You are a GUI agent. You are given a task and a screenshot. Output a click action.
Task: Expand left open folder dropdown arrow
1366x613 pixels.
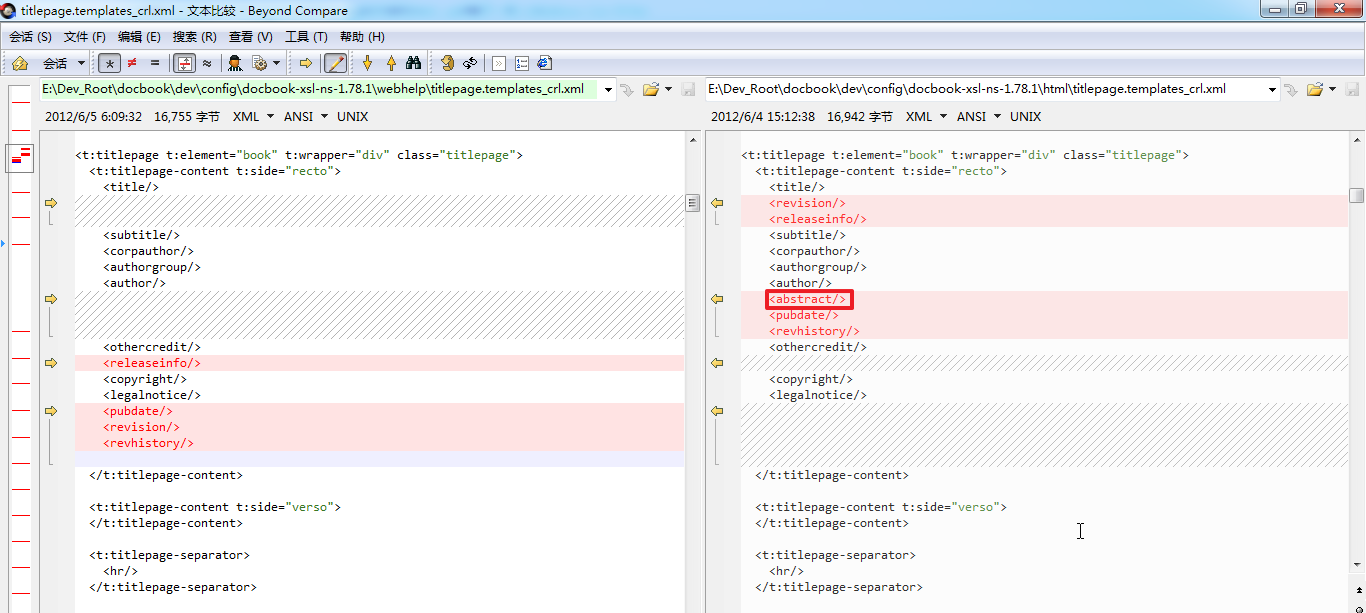coord(668,89)
